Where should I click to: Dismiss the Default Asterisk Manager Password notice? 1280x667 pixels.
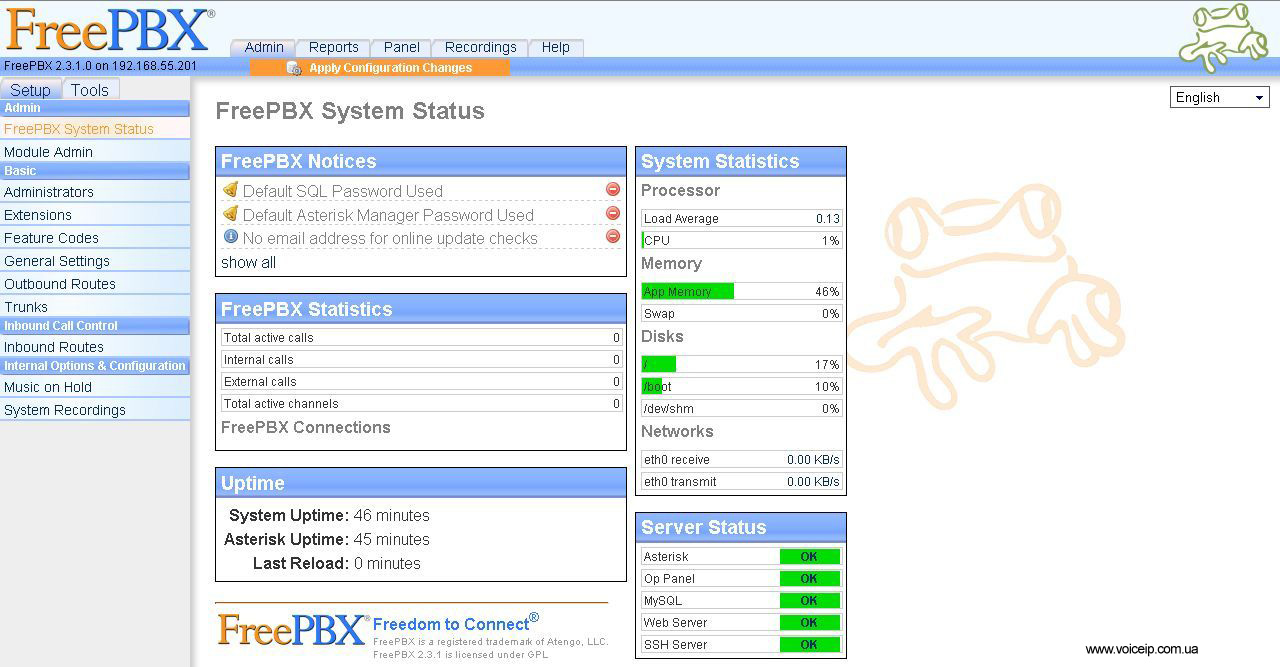tap(613, 213)
